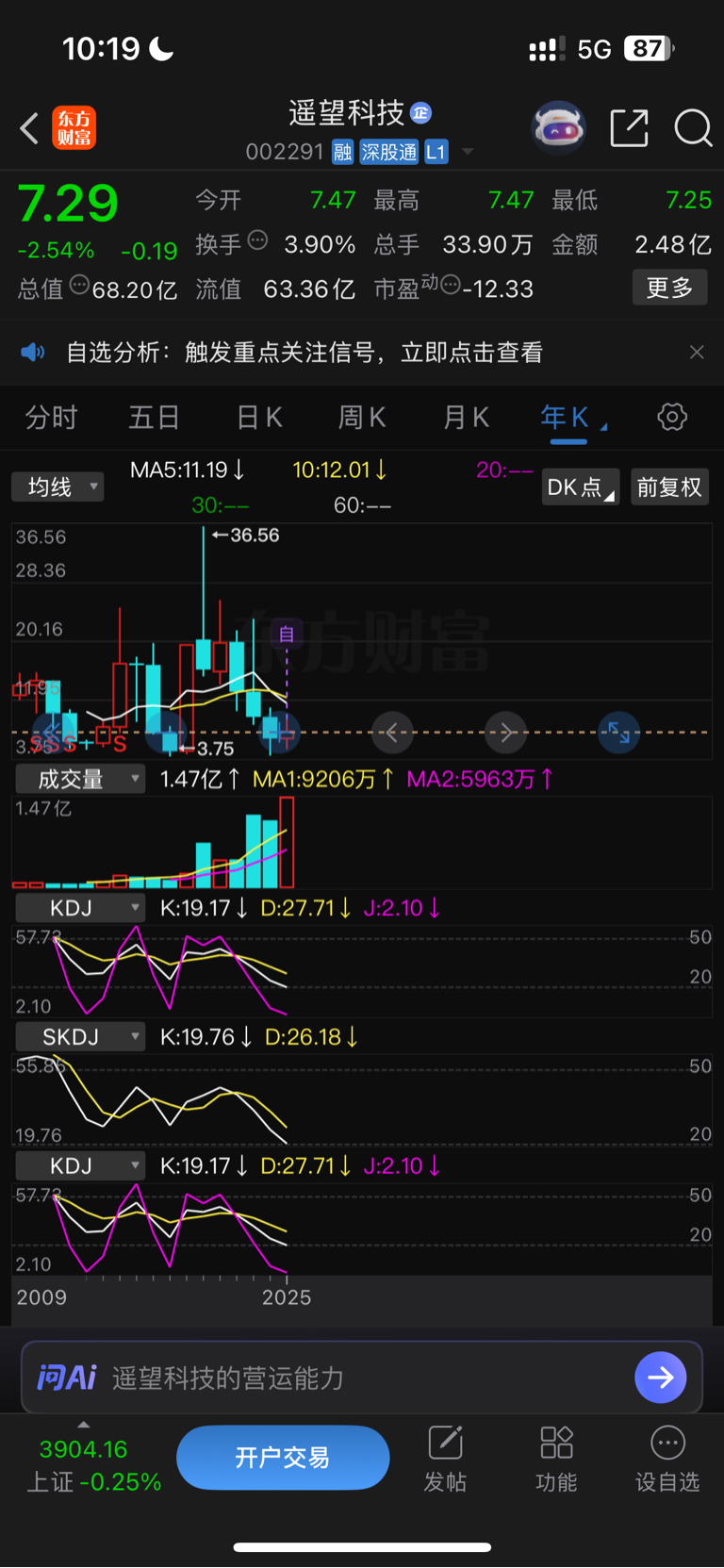This screenshot has width=724, height=1568.
Task: Tap the speaker icon in the notice bar
Action: (33, 353)
